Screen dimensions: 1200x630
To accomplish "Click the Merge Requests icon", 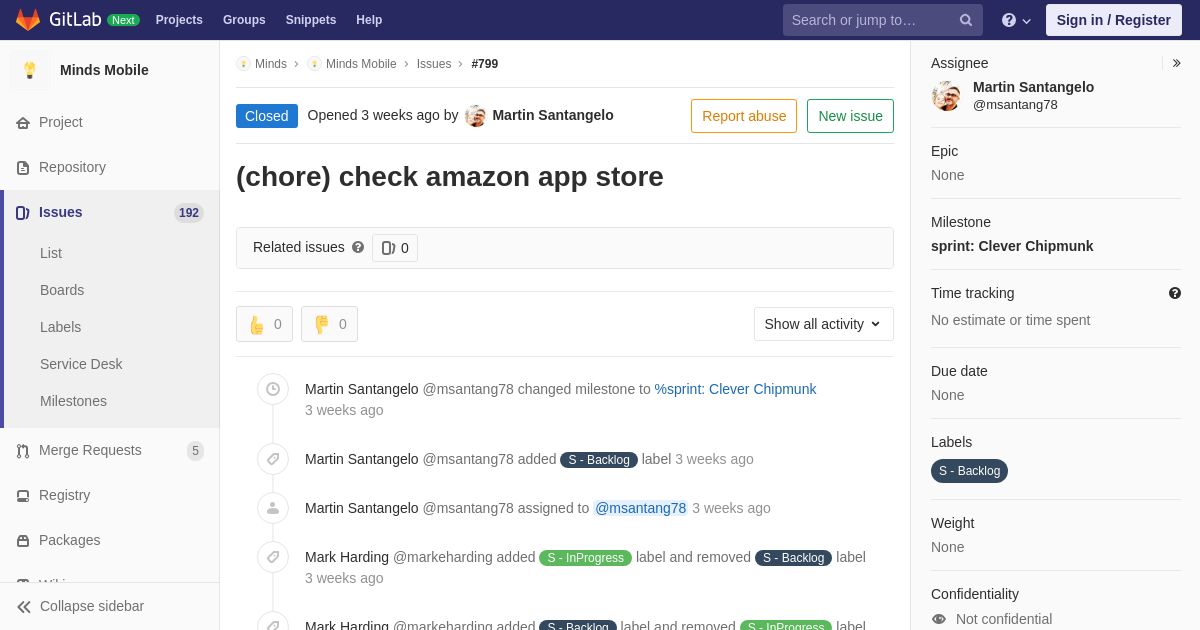I will [x=23, y=451].
